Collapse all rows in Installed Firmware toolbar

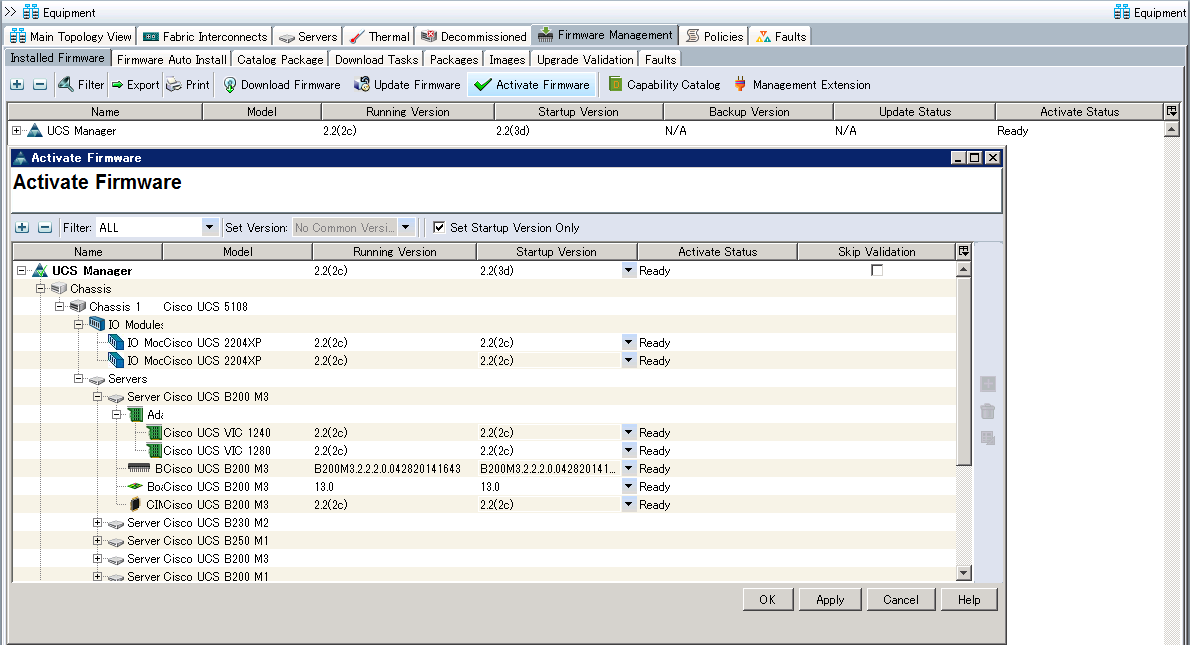pos(40,85)
